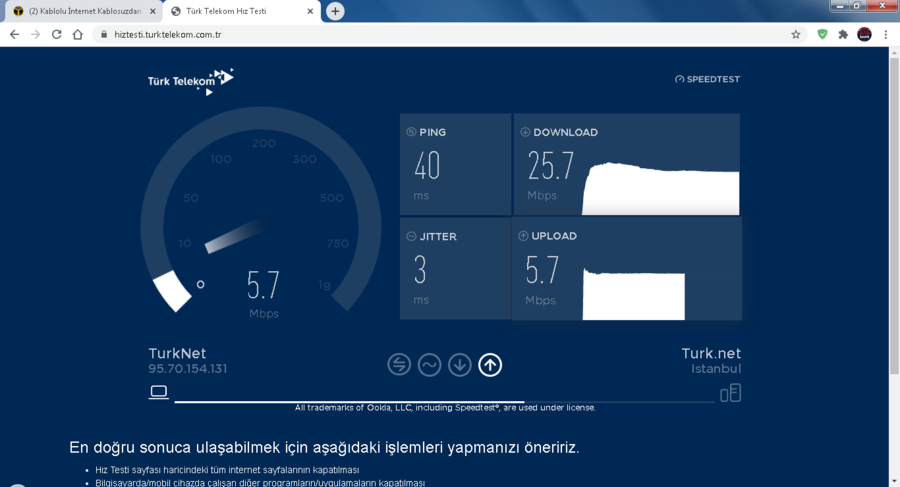The height and width of the screenshot is (487, 900).
Task: Open the Chrome three-dot menu
Action: point(886,34)
